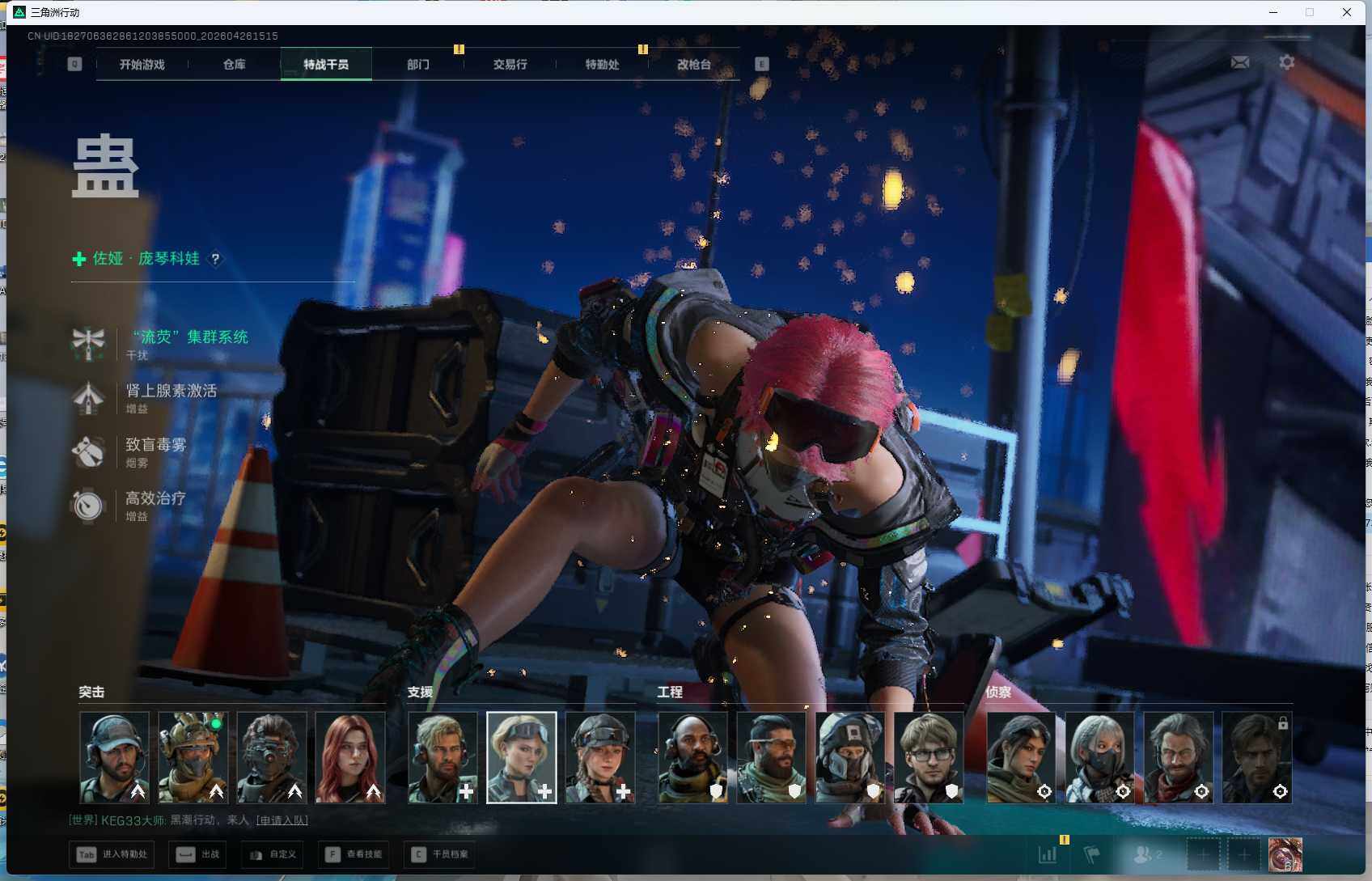Select the grey-bearded 侦察 operator with red scarf

click(1179, 757)
